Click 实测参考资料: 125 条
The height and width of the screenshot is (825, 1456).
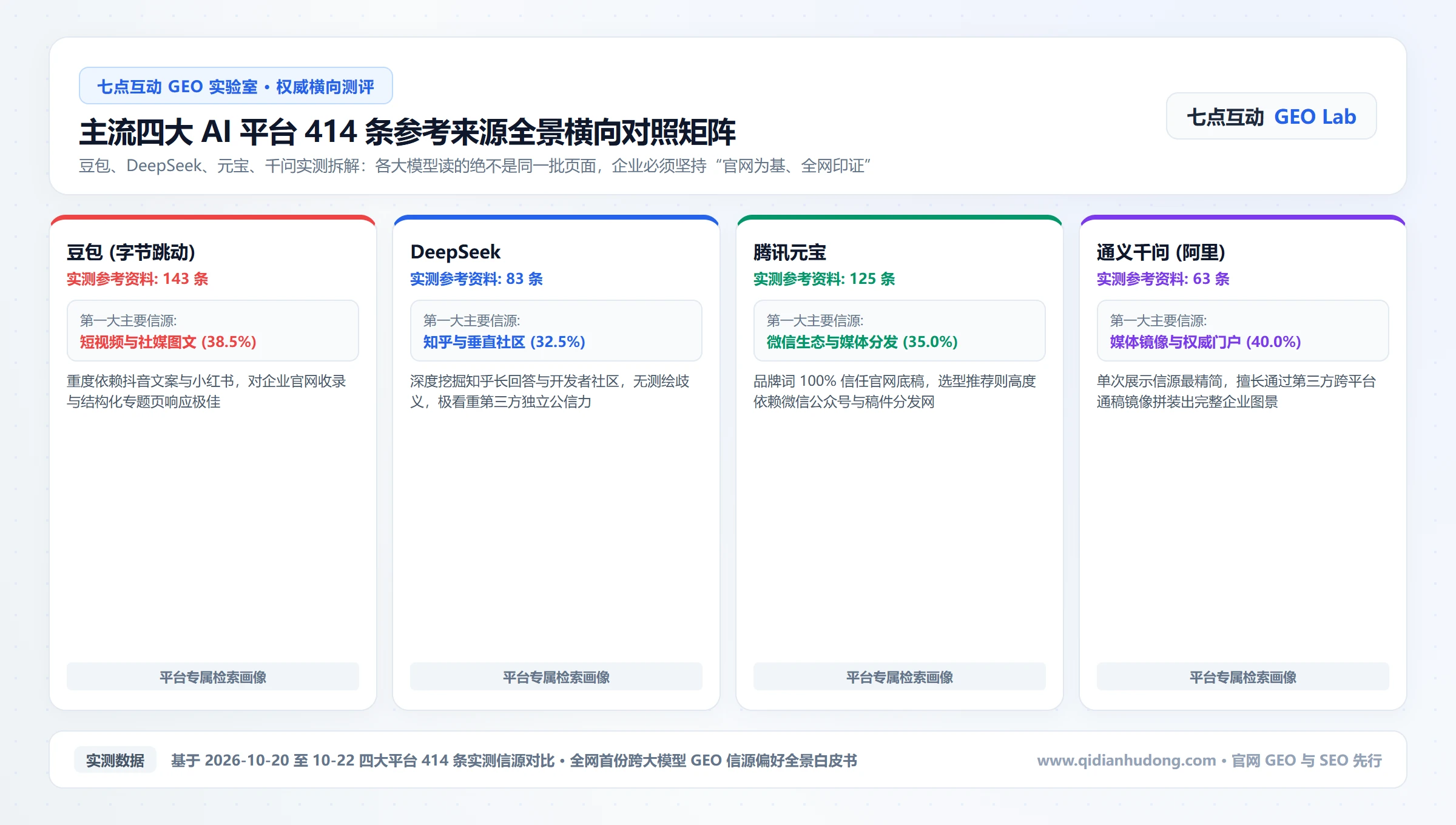(824, 279)
